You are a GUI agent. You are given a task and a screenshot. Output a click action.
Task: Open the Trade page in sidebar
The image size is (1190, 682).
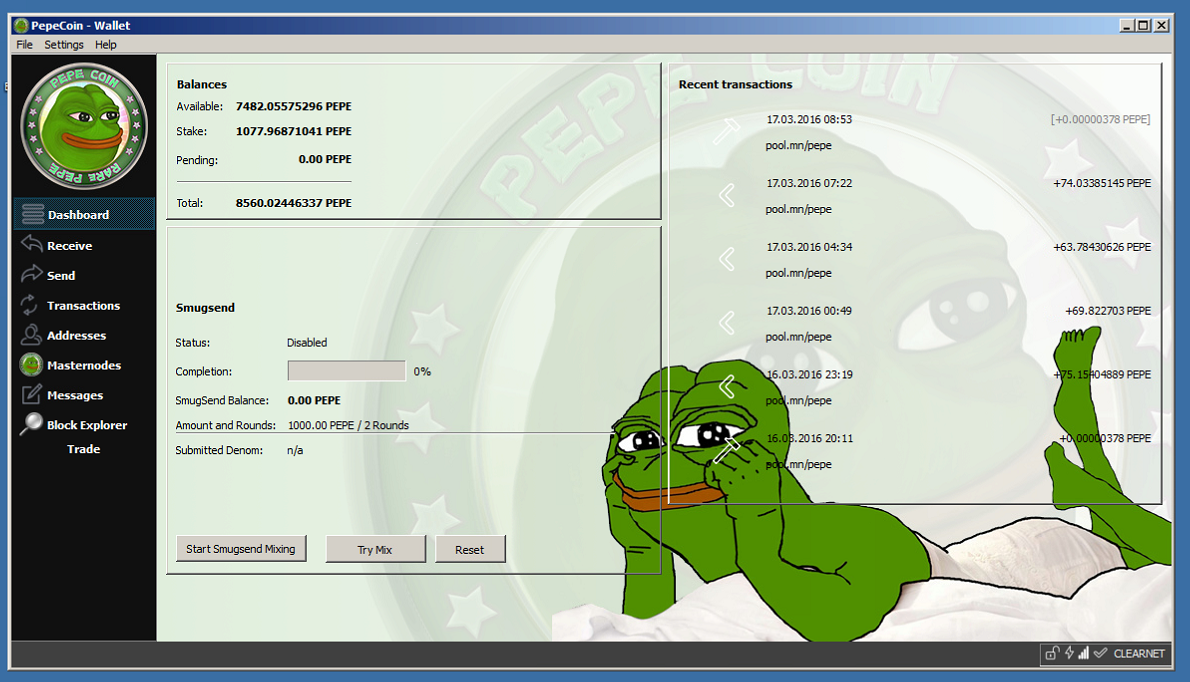pos(83,449)
